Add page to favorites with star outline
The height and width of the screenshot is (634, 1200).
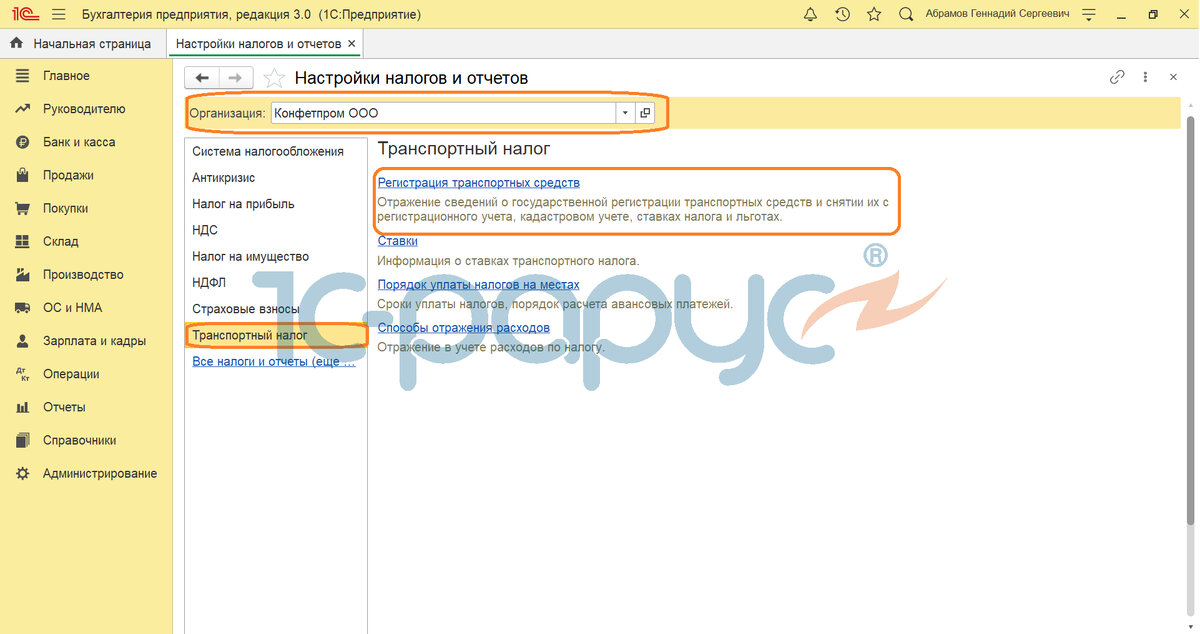click(x=273, y=78)
